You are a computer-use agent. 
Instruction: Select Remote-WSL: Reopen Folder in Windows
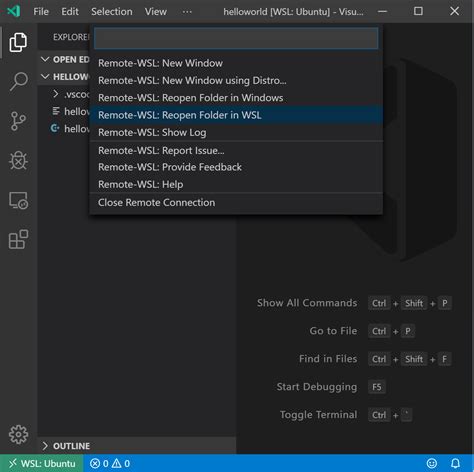(236, 98)
